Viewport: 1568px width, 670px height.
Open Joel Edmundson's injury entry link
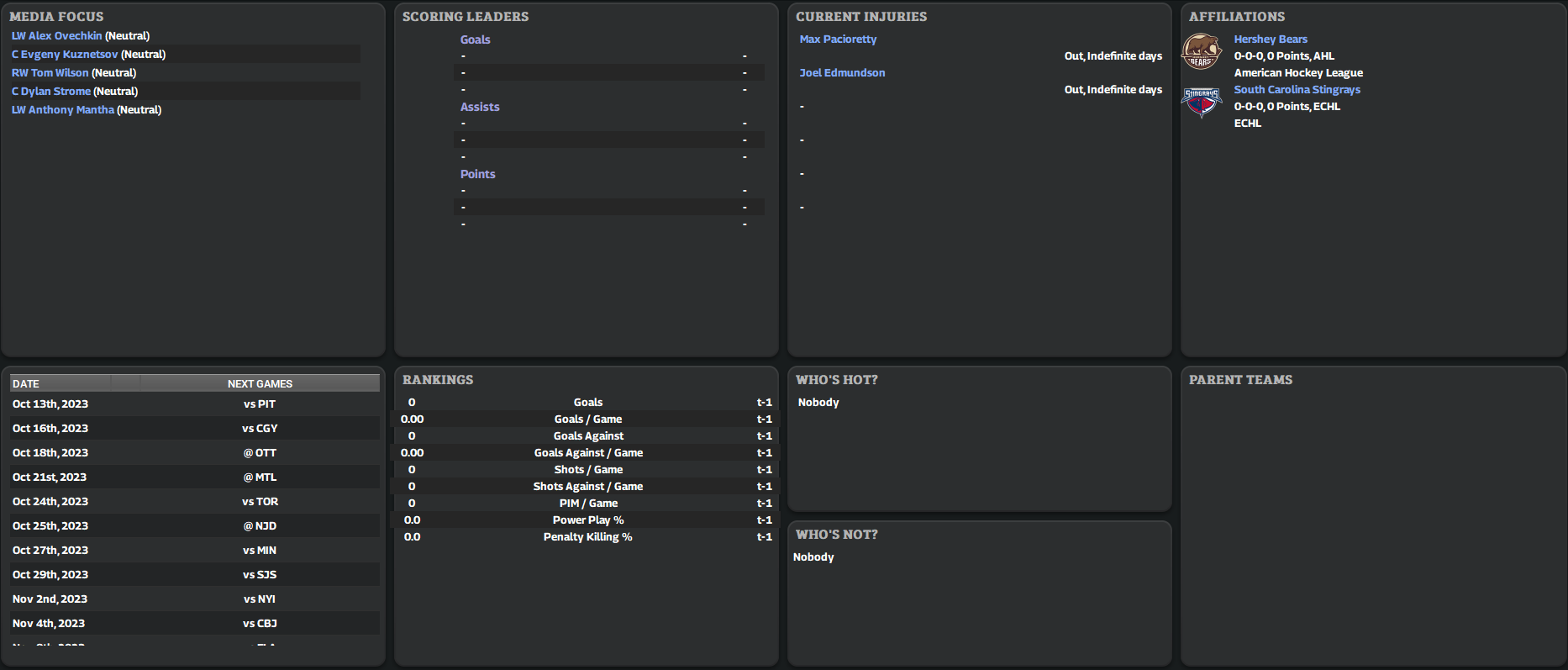coord(842,73)
